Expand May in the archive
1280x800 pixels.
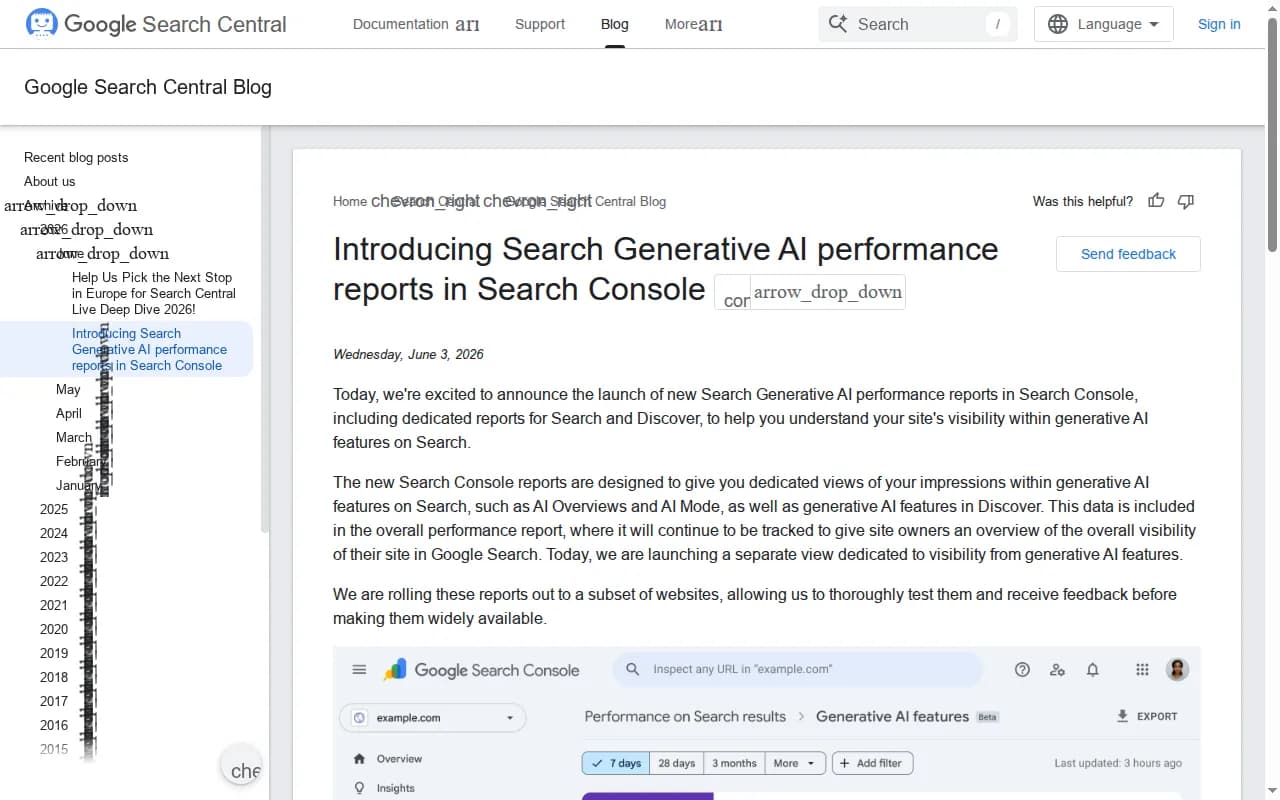68,389
